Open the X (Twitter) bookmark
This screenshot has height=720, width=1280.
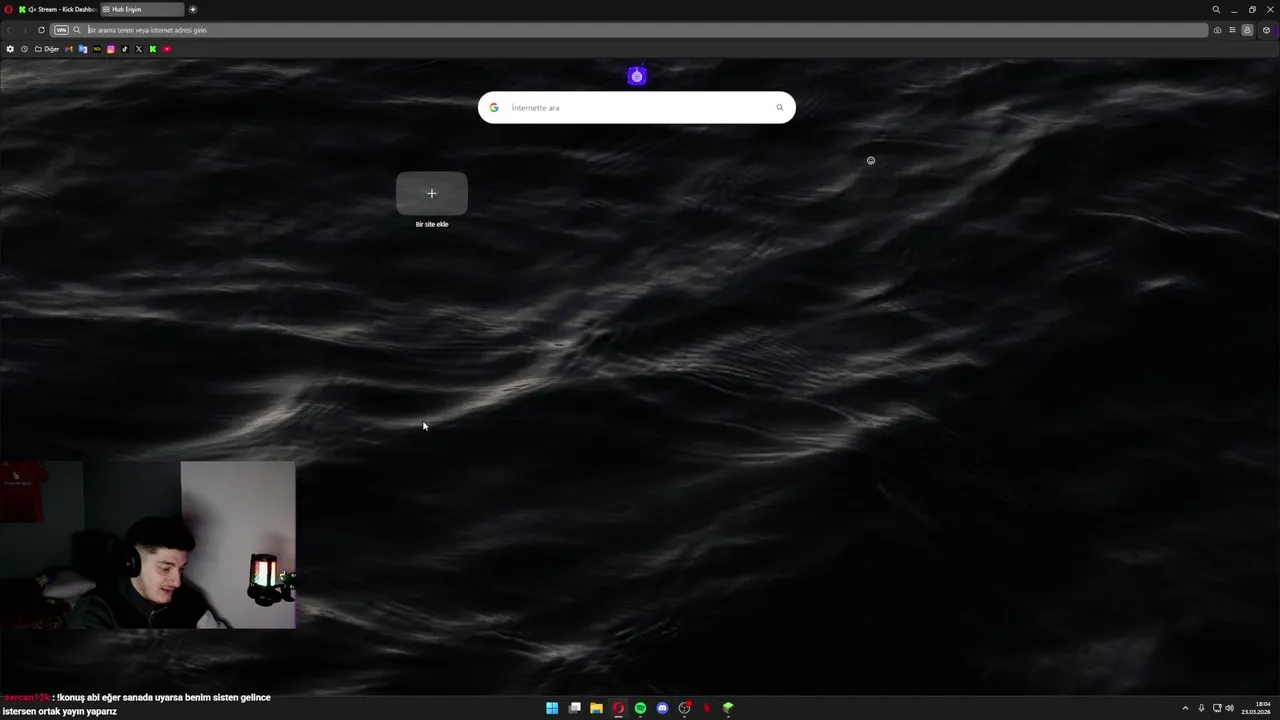[139, 49]
